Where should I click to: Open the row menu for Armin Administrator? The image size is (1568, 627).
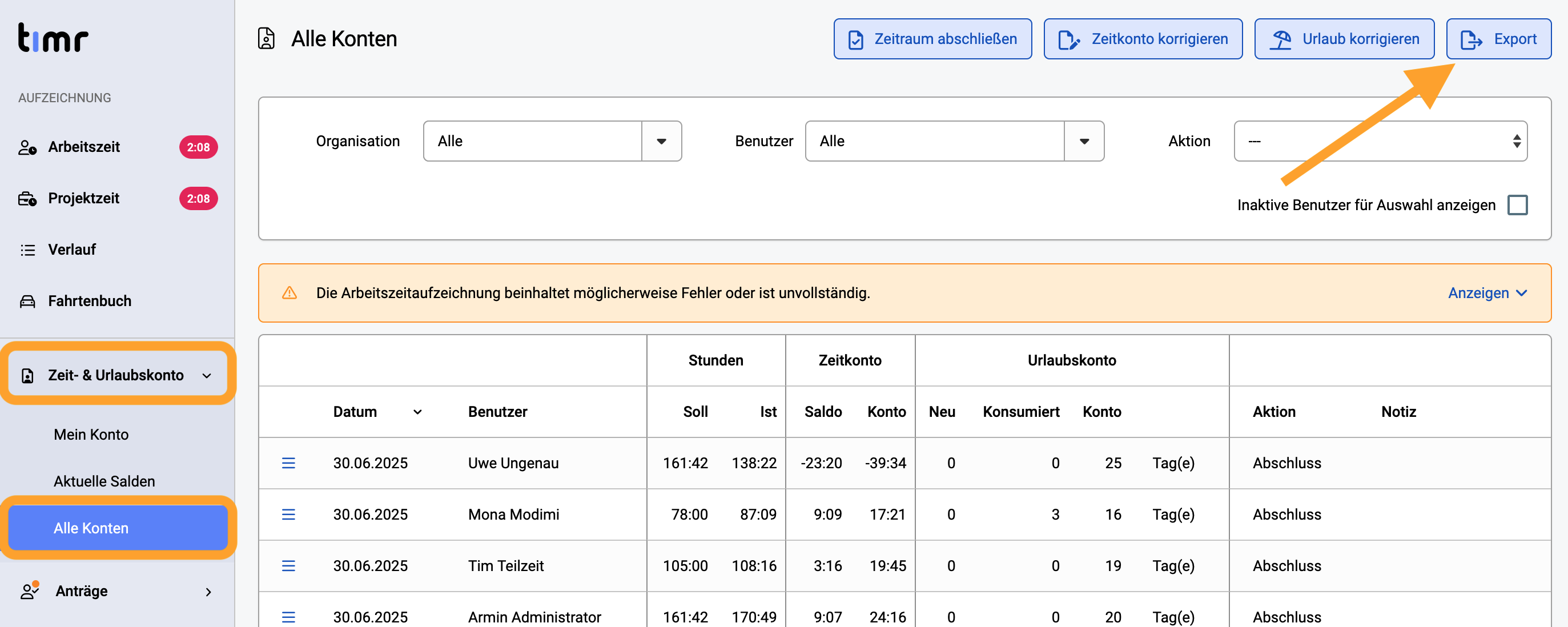point(288,617)
